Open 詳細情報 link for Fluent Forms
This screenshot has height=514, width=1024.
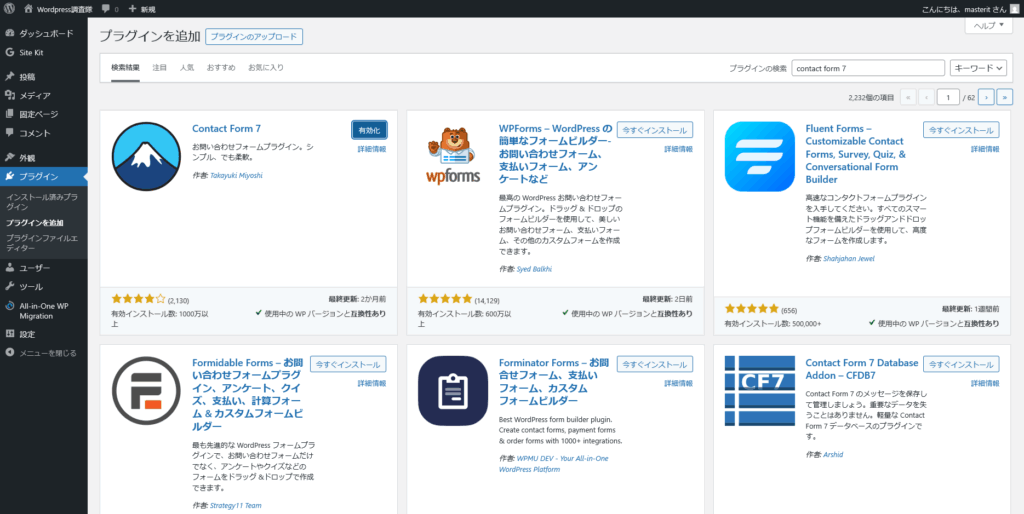click(x=984, y=149)
